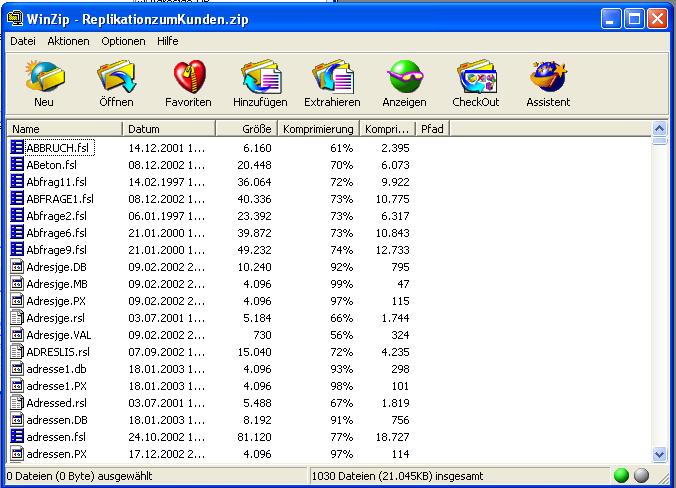The image size is (676, 488).
Task: Start the Assistent wizard icon
Action: [x=548, y=78]
